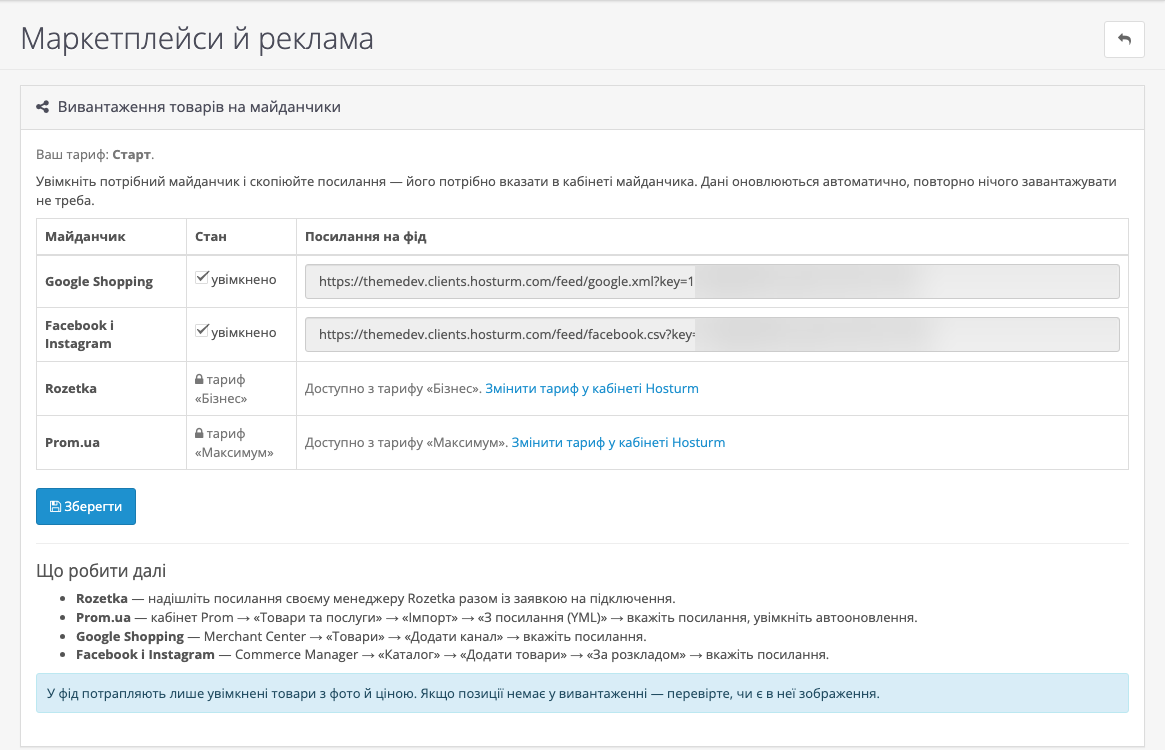Viewport: 1165px width, 750px height.
Task: Click the Facebook і Instagram Commerce Manager instruction
Action: (x=452, y=655)
